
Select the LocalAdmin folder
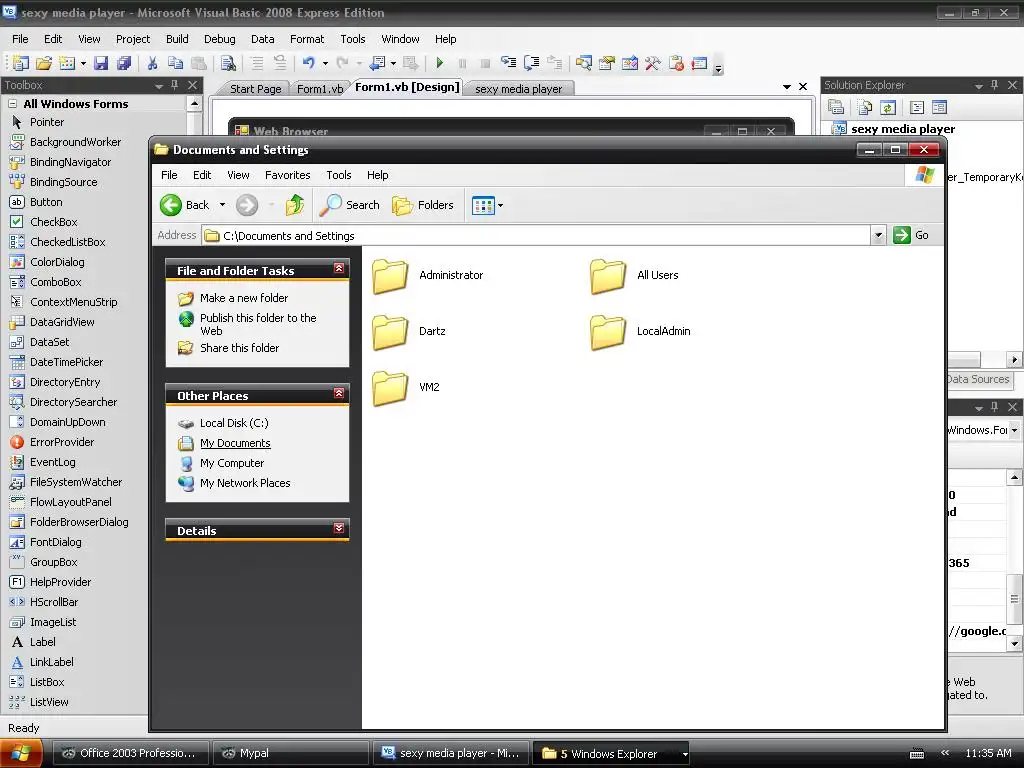[x=641, y=331]
